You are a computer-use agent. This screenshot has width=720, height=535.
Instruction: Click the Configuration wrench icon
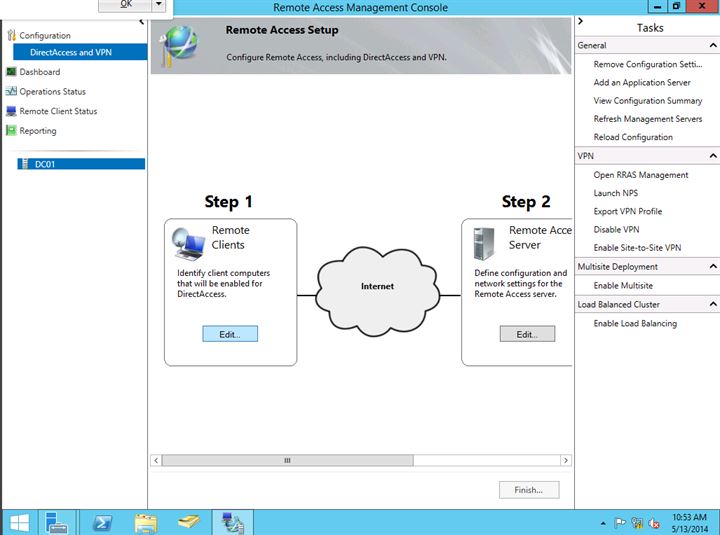(11, 35)
